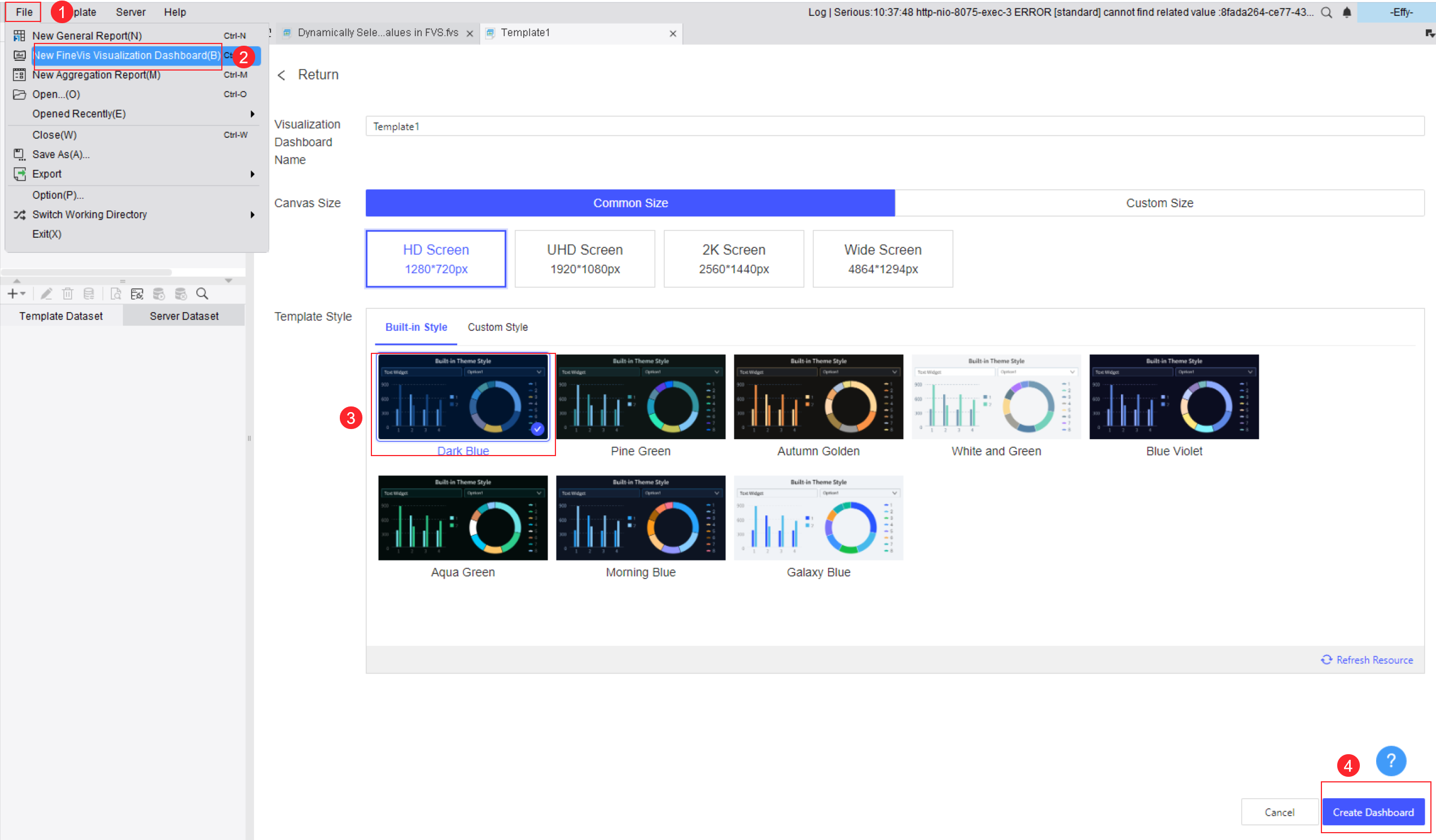The height and width of the screenshot is (840, 1436).
Task: Choose the Autumn Golden theme thumbnail
Action: pyautogui.click(x=818, y=397)
